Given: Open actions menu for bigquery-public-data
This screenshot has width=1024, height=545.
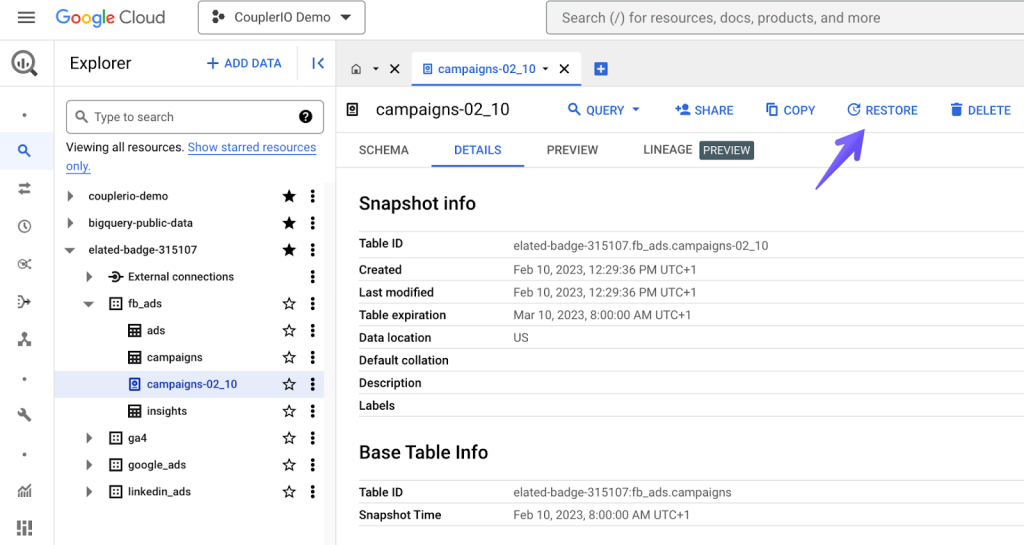Looking at the screenshot, I should click(313, 223).
